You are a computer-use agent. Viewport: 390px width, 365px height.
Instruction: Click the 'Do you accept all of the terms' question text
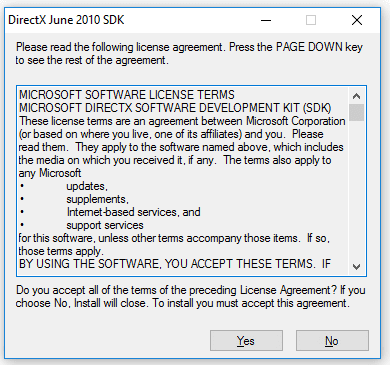coord(191,296)
